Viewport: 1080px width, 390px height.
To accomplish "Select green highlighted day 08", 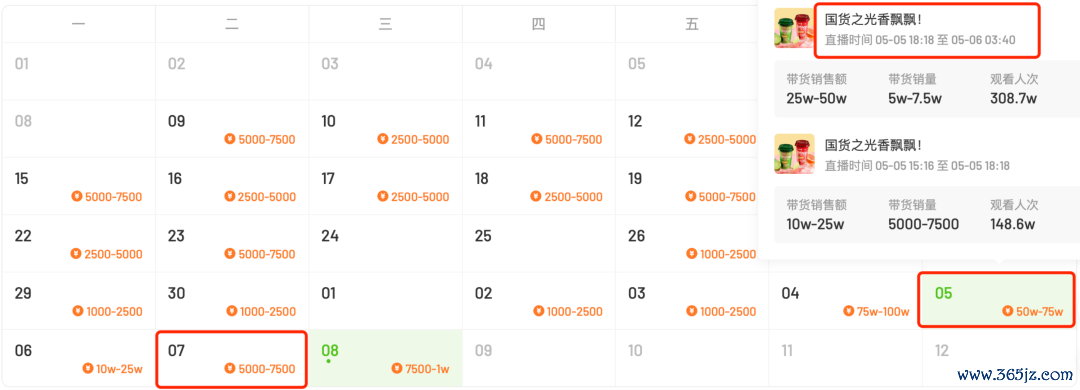I will tap(386, 358).
